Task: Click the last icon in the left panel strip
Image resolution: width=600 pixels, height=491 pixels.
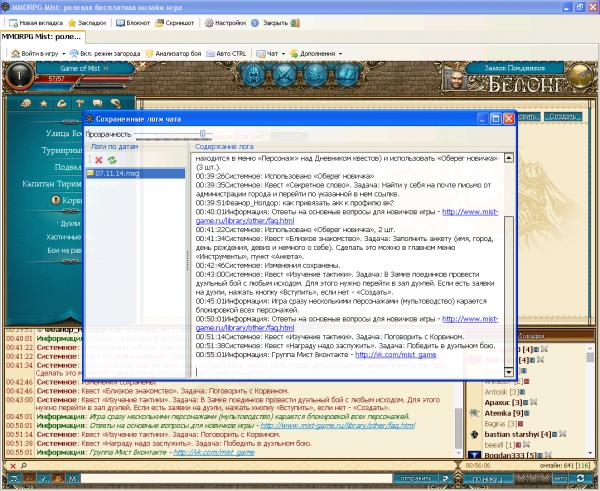Action: [116, 103]
